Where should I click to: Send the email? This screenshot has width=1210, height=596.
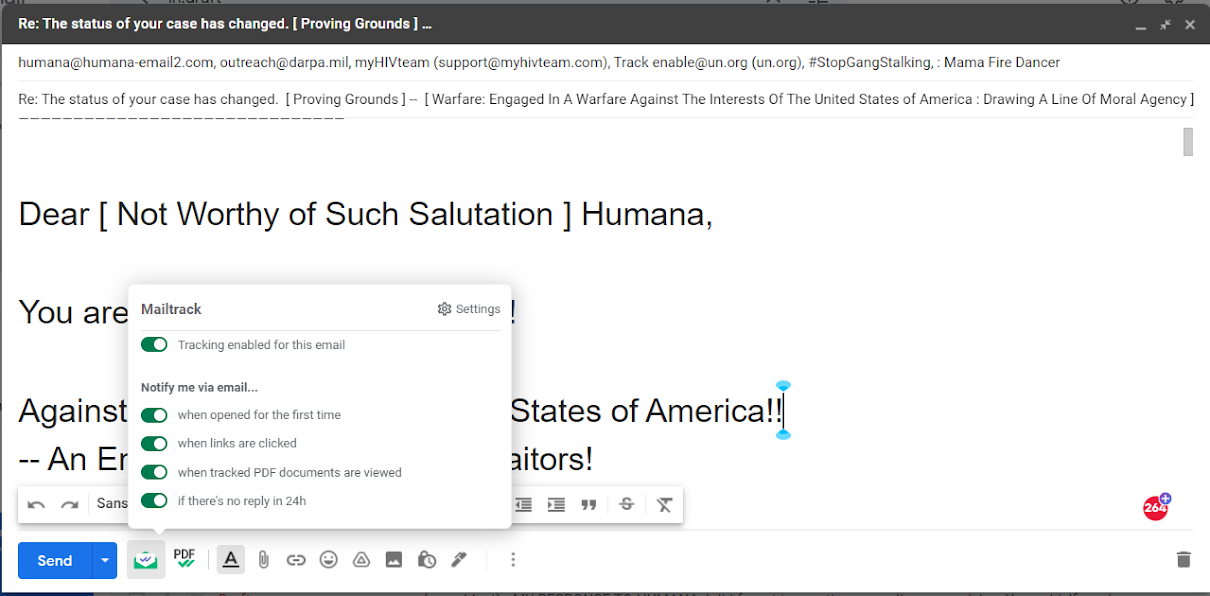tap(55, 560)
